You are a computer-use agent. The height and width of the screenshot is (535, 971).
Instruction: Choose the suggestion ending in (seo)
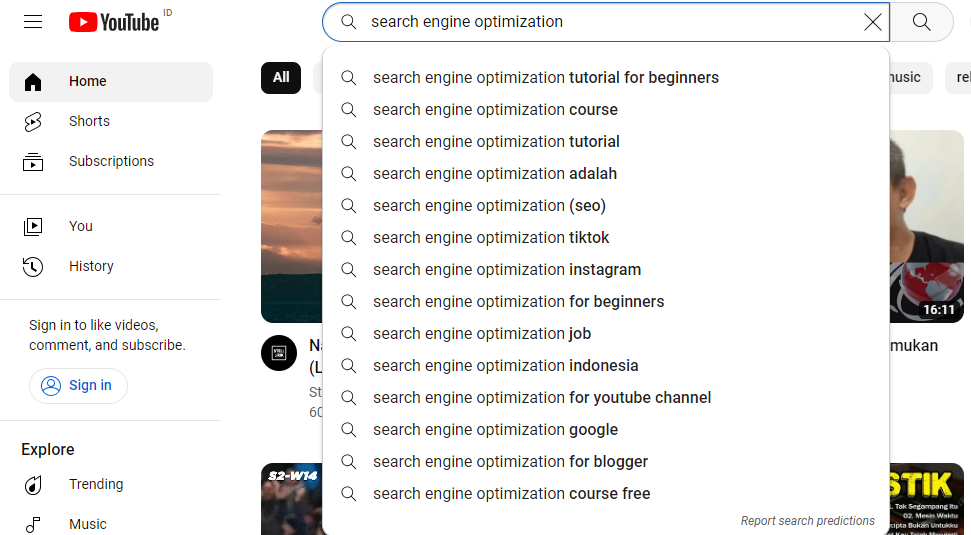606,206
